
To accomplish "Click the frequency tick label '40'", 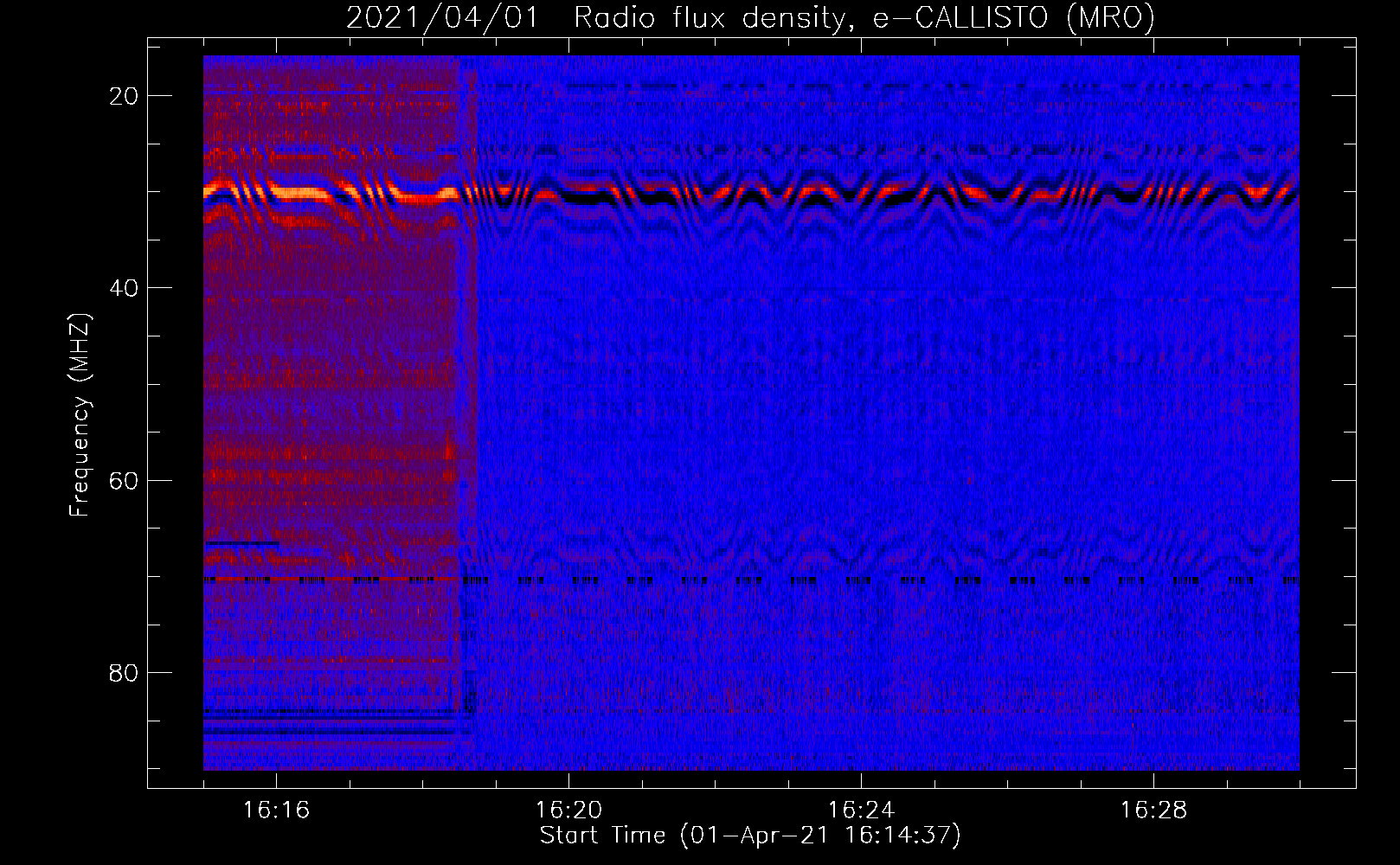I will (x=125, y=288).
